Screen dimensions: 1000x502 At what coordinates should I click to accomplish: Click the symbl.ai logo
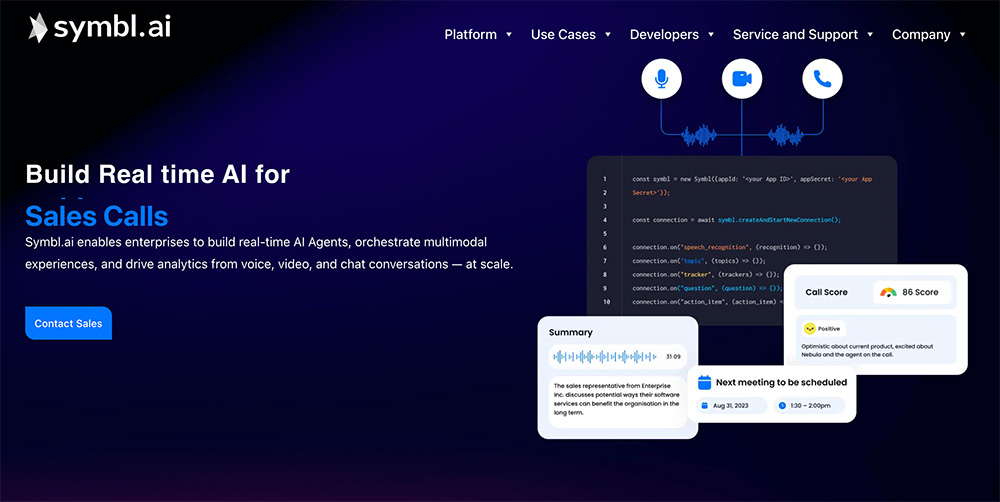(x=99, y=28)
